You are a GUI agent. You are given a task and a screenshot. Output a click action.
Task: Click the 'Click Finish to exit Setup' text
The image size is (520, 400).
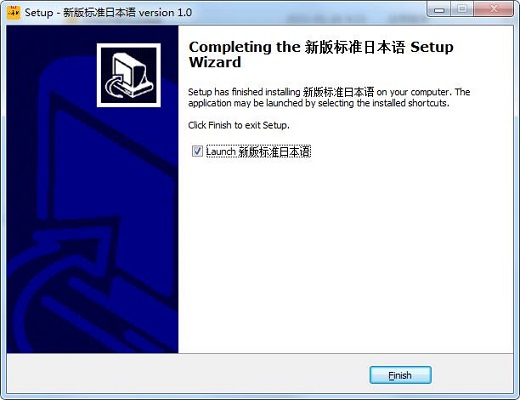[x=239, y=125]
